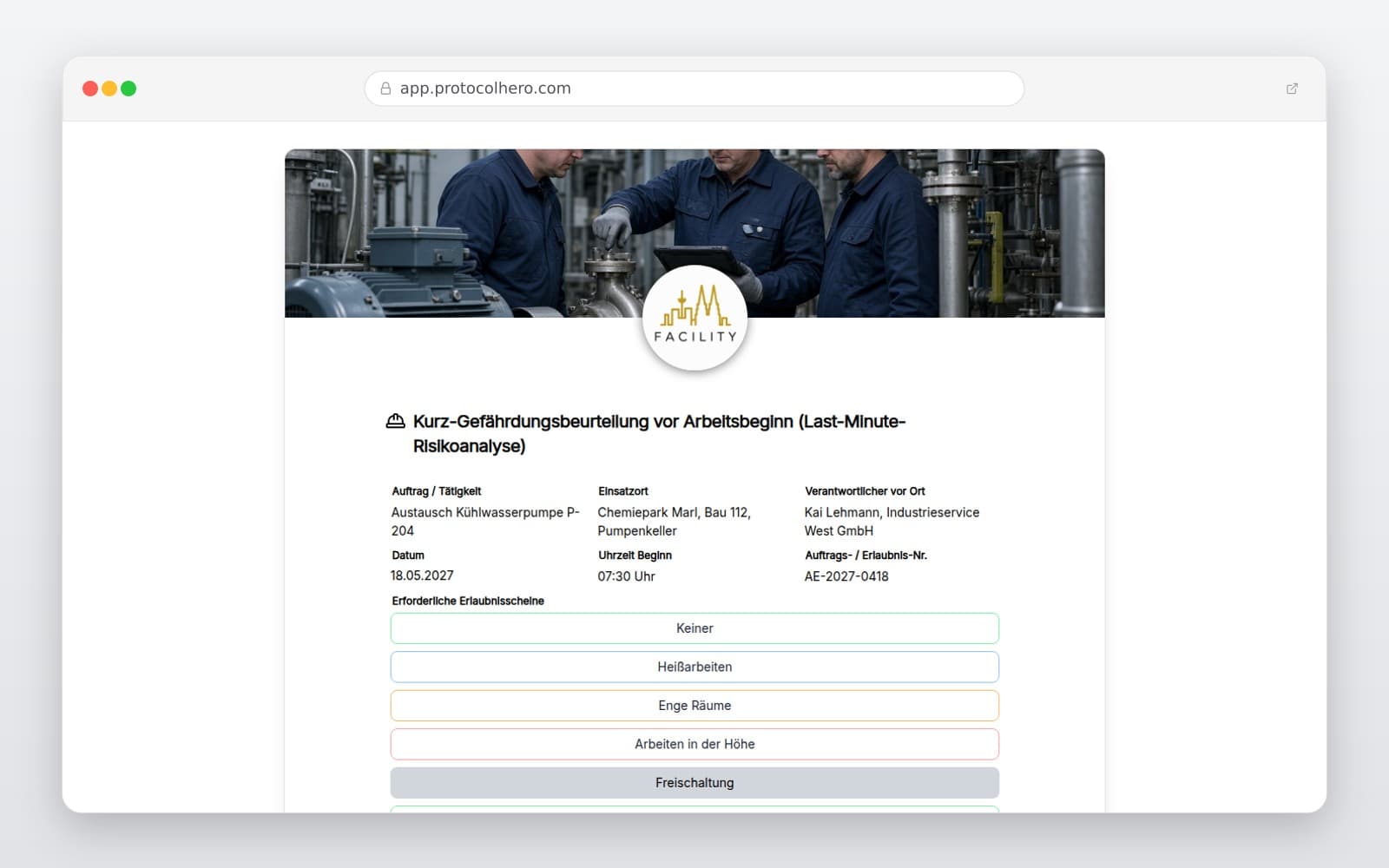The width and height of the screenshot is (1389, 868).
Task: Click the Einsatzort label
Action: point(623,491)
